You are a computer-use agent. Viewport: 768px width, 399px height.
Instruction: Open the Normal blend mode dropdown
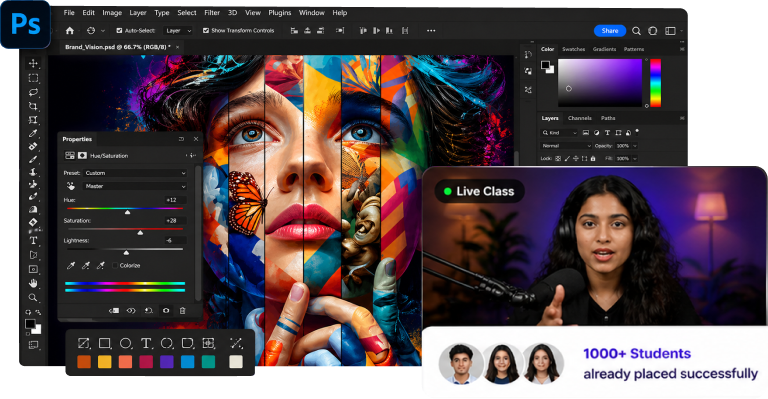point(566,146)
